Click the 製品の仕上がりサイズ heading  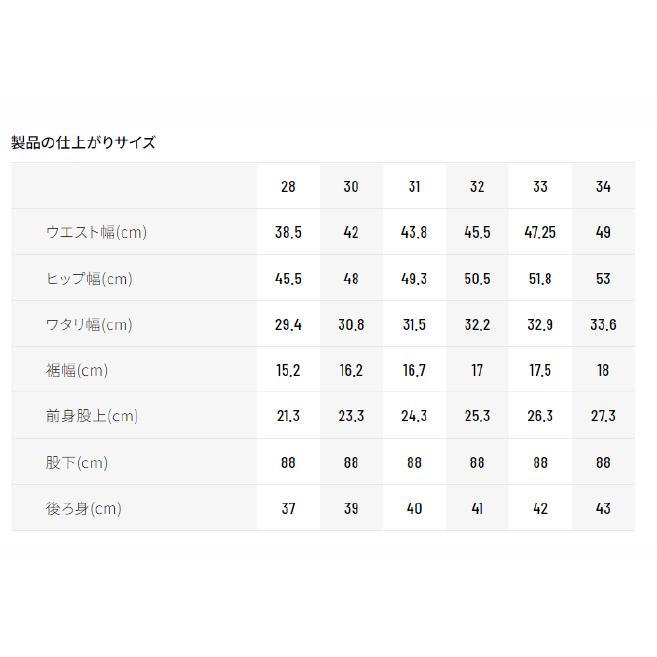(x=83, y=143)
